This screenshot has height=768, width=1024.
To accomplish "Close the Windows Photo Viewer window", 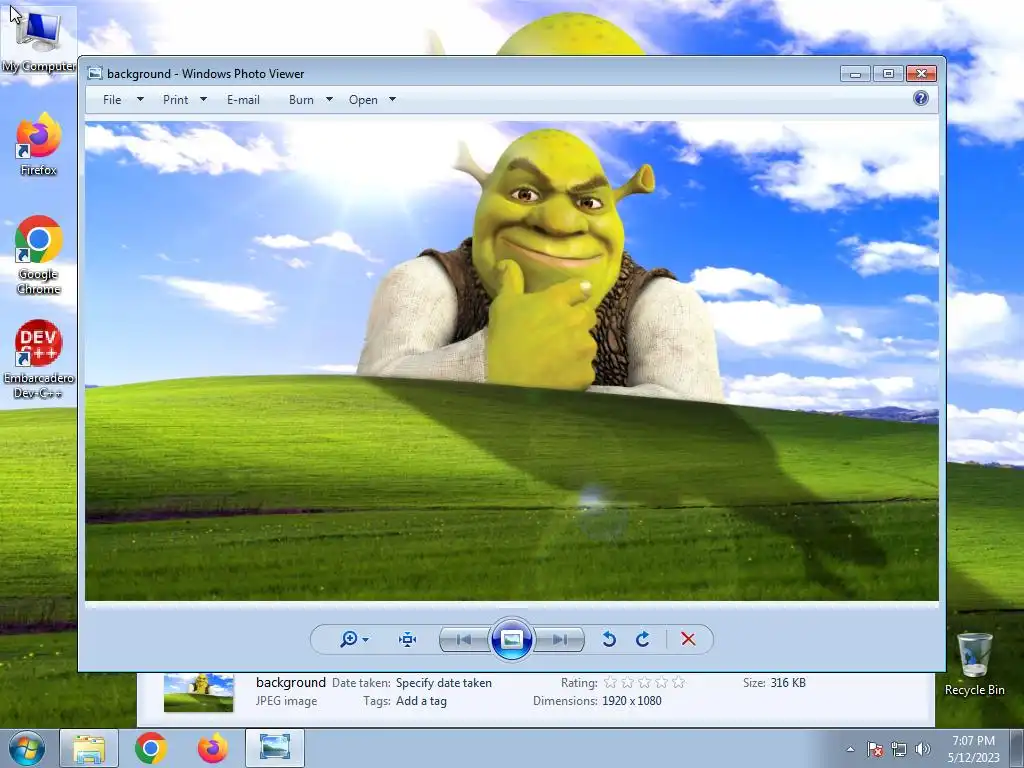I will point(921,74).
